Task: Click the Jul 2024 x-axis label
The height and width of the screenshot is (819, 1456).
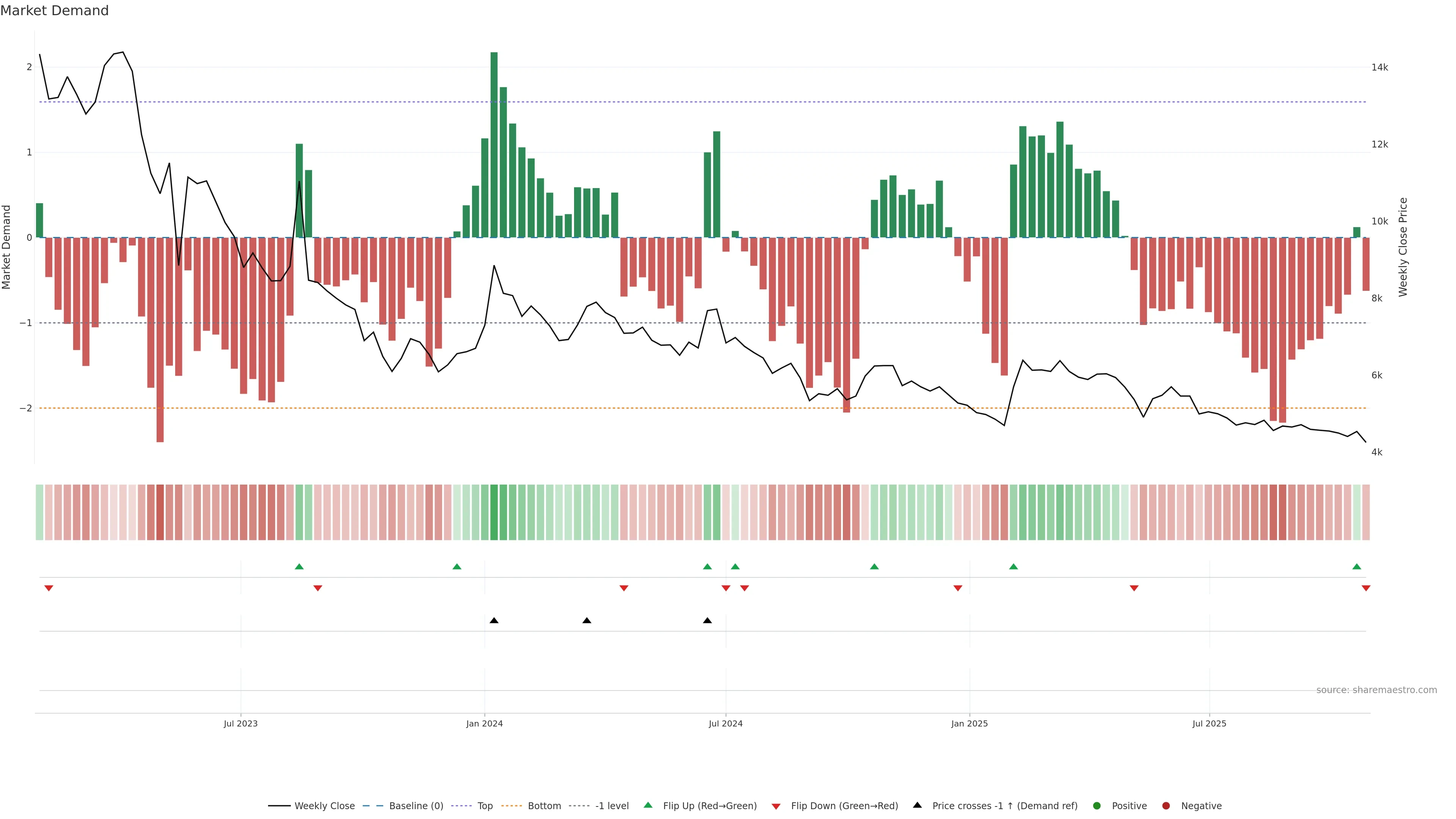Action: pos(726,724)
